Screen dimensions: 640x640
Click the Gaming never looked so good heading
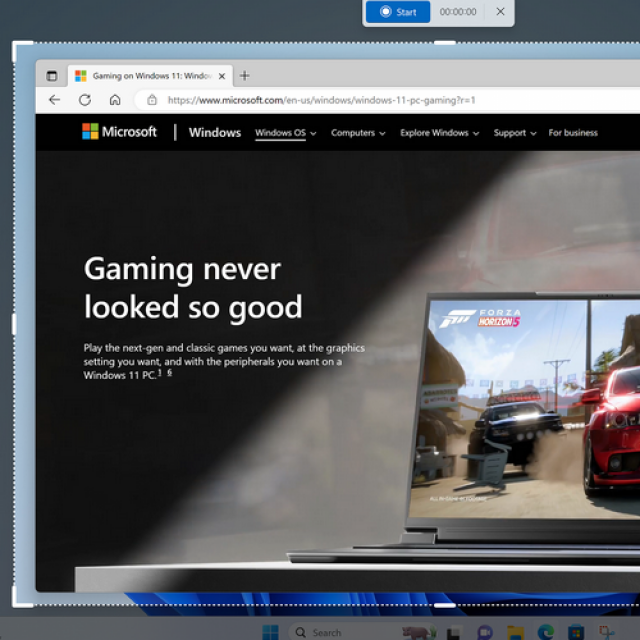(x=193, y=288)
